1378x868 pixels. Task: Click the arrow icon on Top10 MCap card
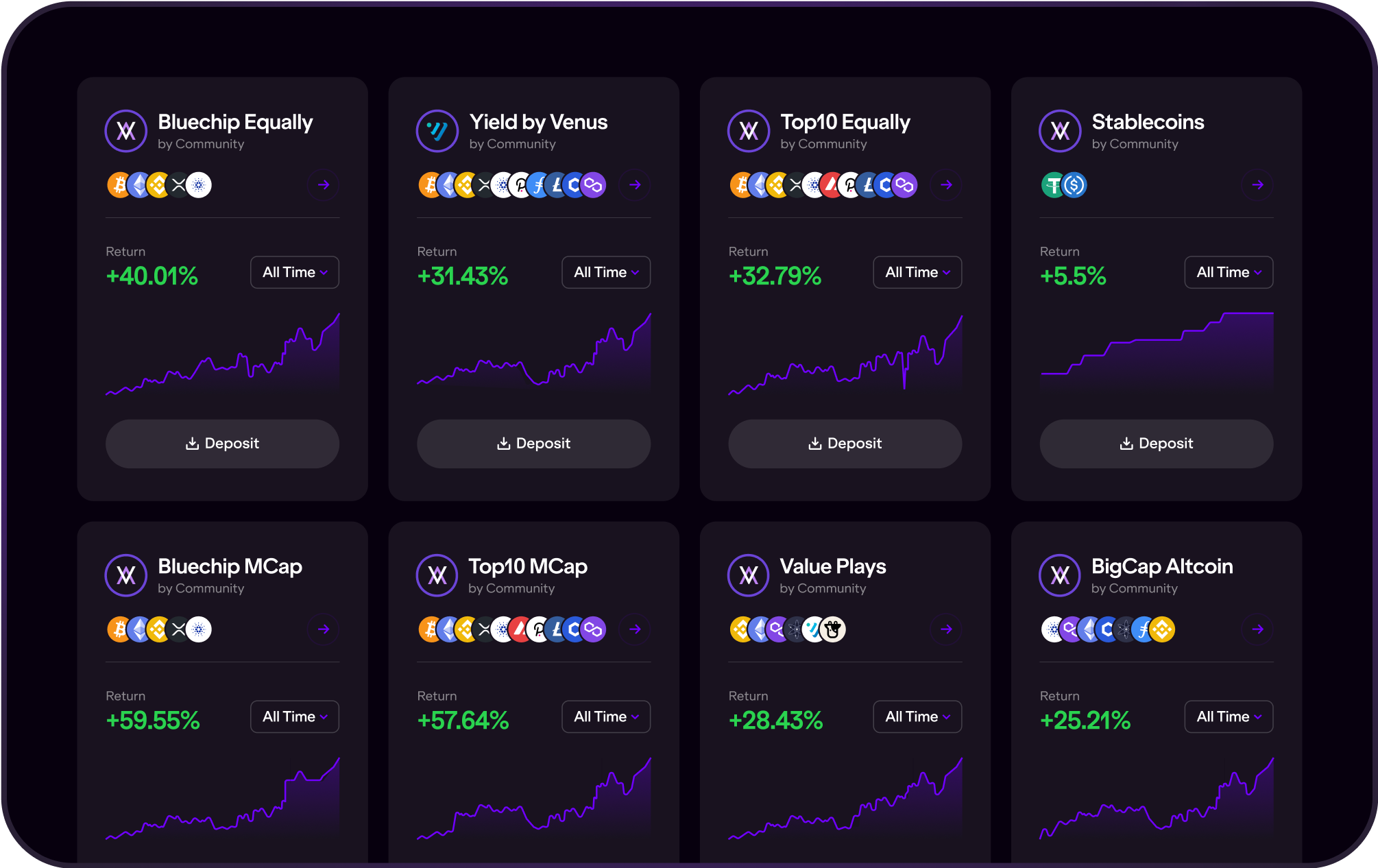click(x=635, y=629)
